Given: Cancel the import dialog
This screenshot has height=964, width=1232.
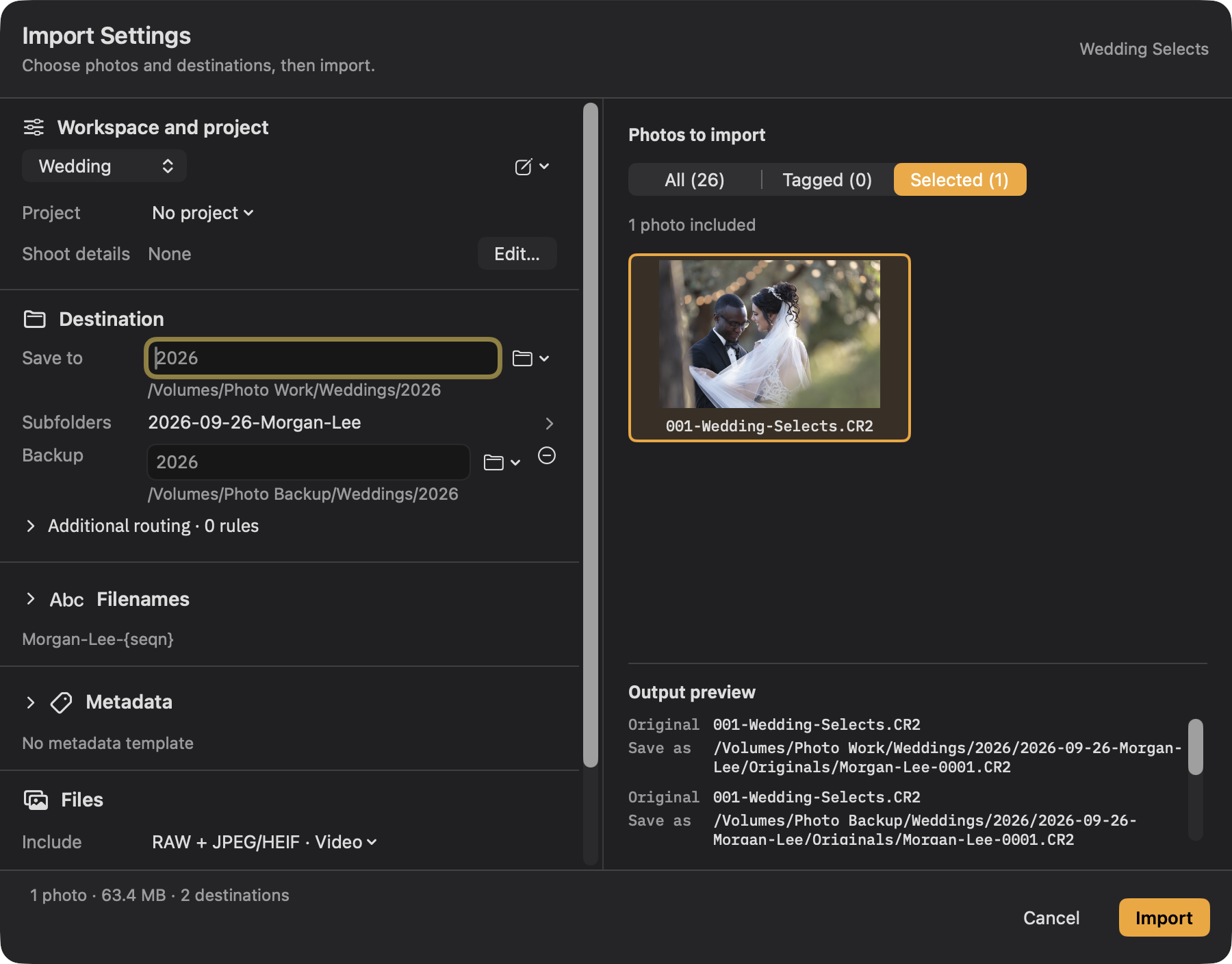Looking at the screenshot, I should (x=1051, y=917).
